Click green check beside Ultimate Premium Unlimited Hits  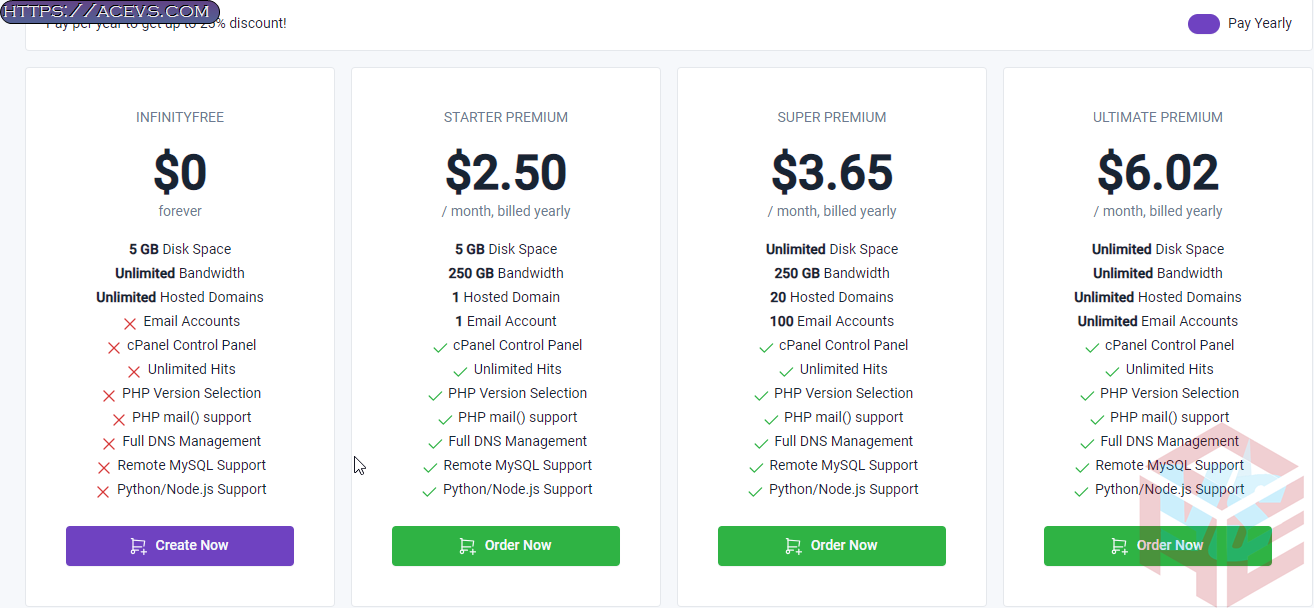[x=1113, y=371]
